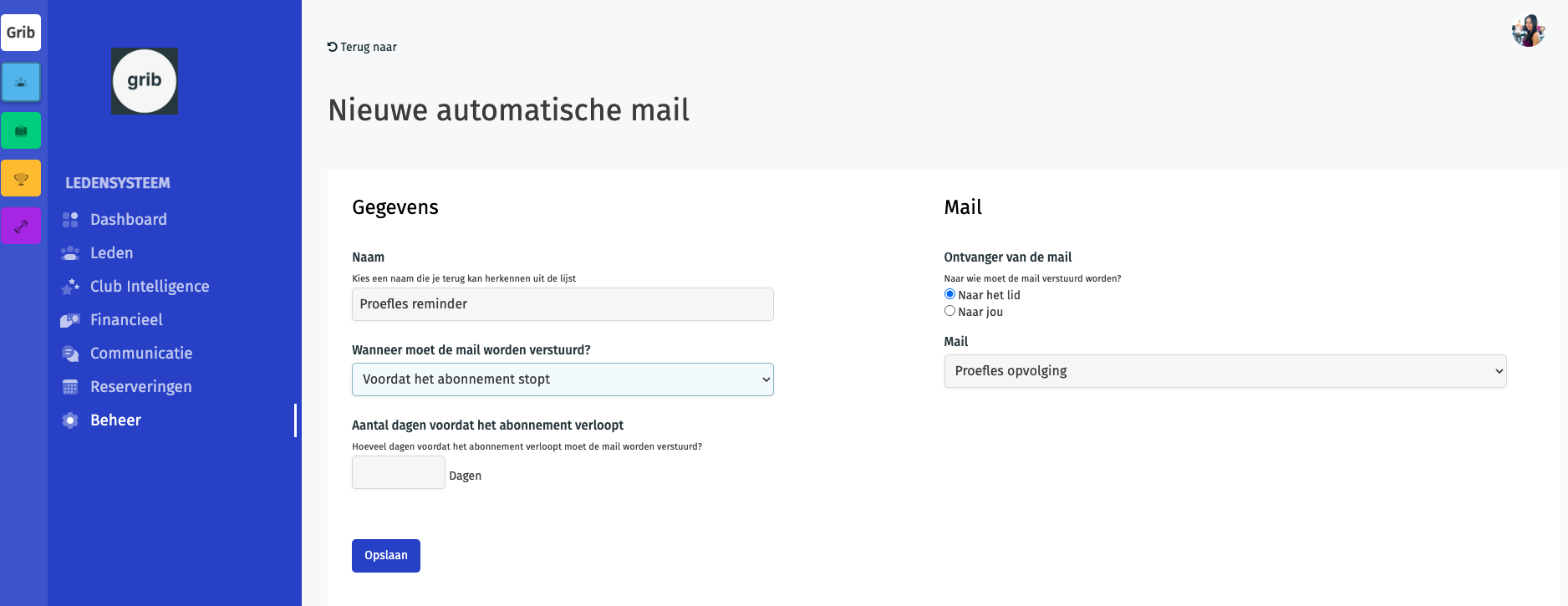Select the 'Naar jou' radio option
The height and width of the screenshot is (606, 1568).
[x=949, y=311]
